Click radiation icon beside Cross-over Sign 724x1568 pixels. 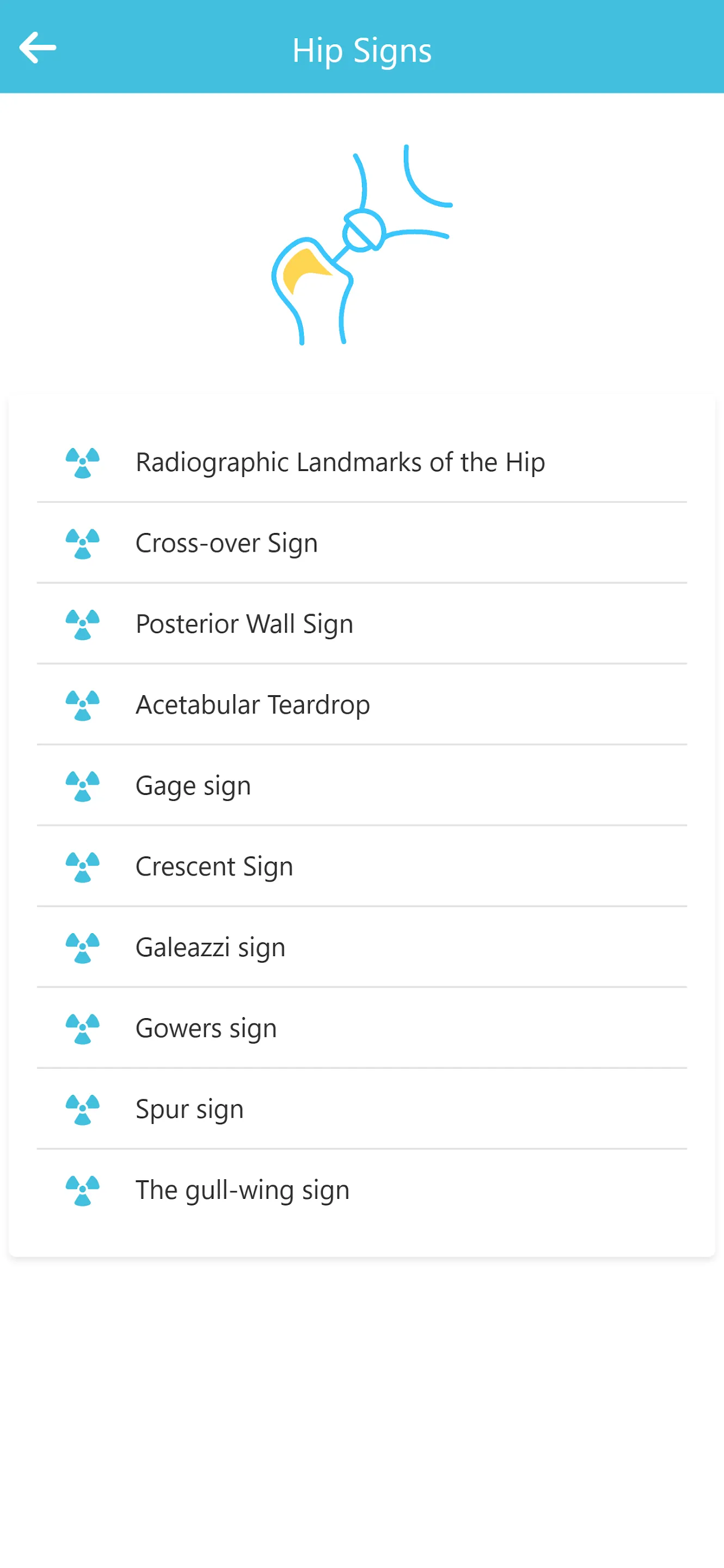[x=83, y=543]
